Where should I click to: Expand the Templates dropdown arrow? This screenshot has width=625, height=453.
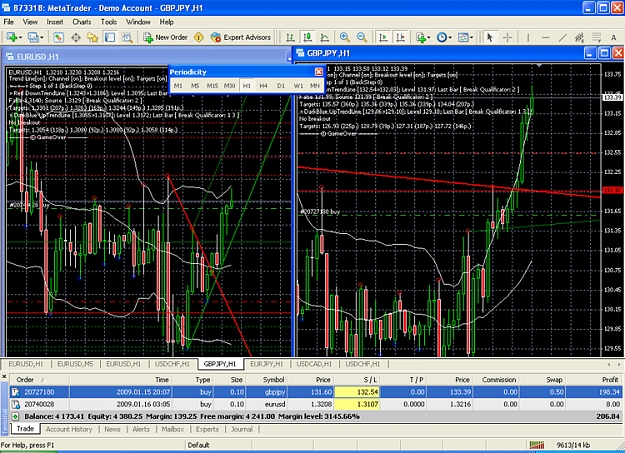(471, 38)
